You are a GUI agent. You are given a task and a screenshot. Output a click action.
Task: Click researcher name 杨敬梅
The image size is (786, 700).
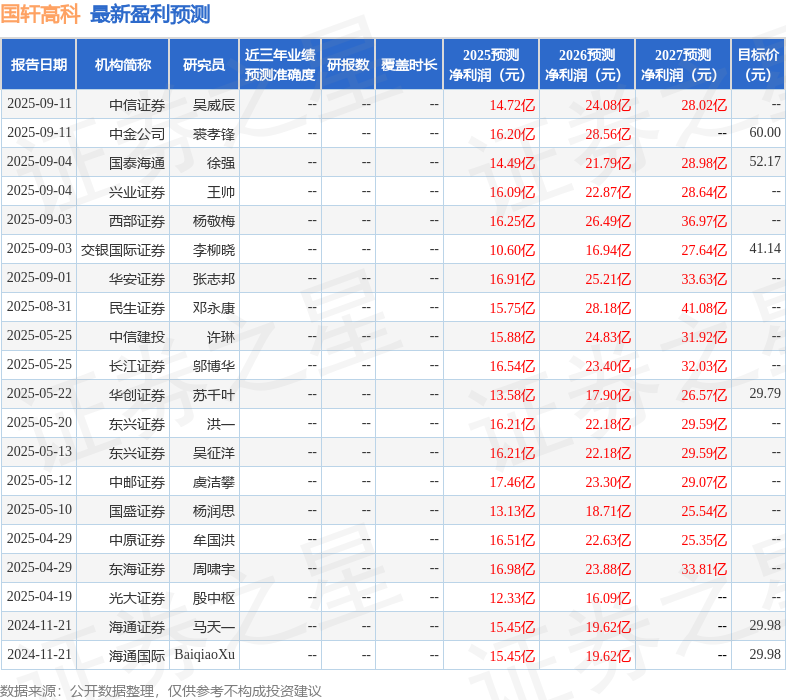pyautogui.click(x=214, y=221)
